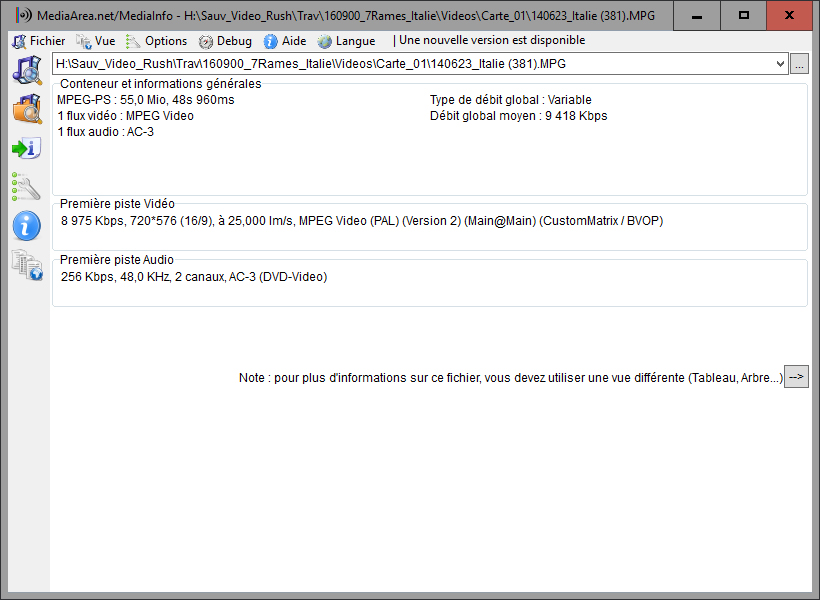Open the Langue menu
Image resolution: width=820 pixels, height=600 pixels.
(x=346, y=41)
